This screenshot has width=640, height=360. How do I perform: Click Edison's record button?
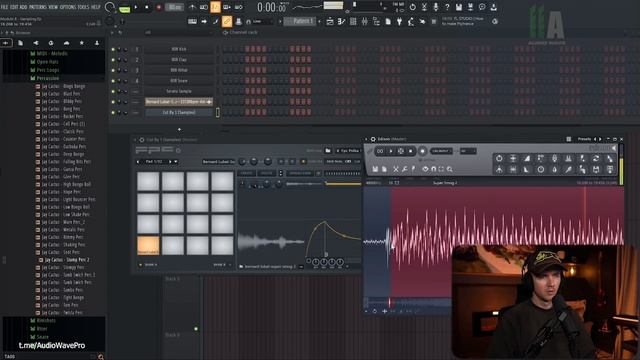422,151
